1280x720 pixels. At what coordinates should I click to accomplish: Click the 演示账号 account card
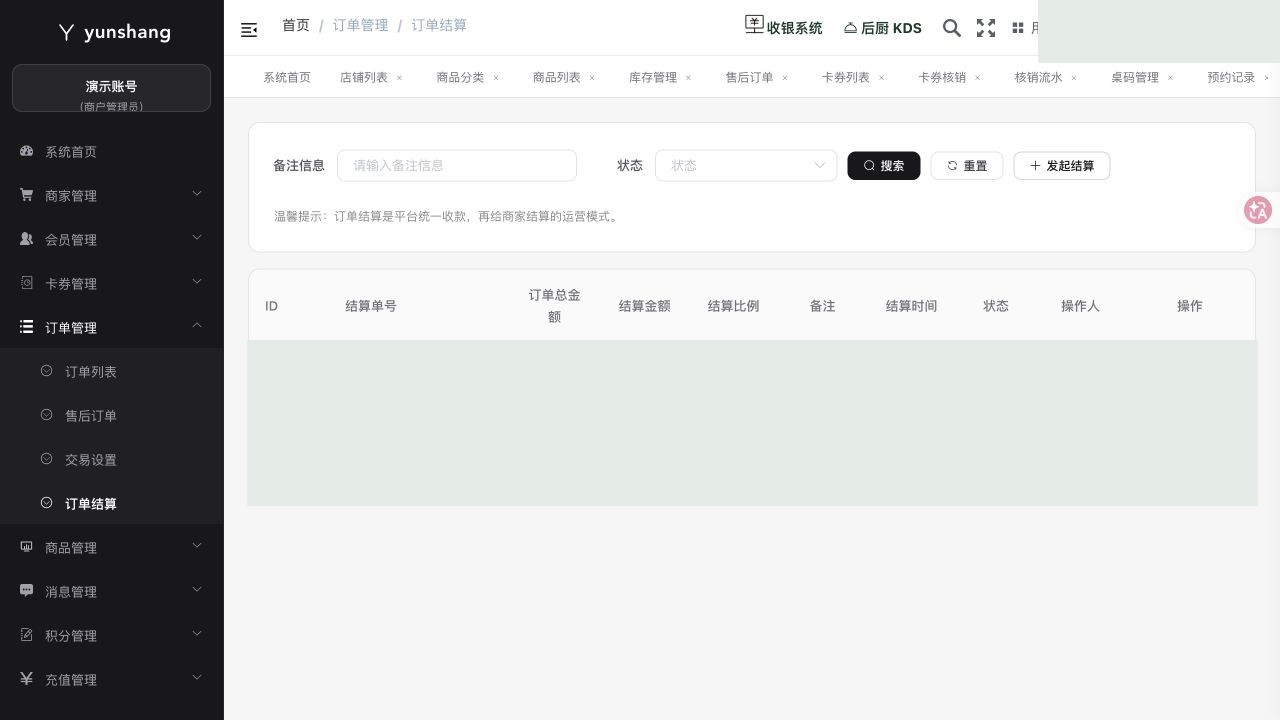coord(111,88)
